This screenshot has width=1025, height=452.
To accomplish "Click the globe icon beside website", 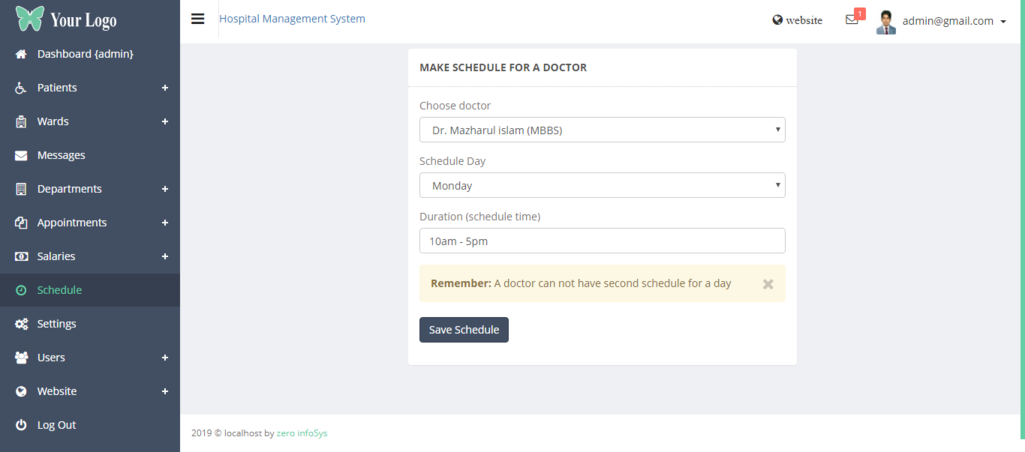I will pyautogui.click(x=777, y=20).
